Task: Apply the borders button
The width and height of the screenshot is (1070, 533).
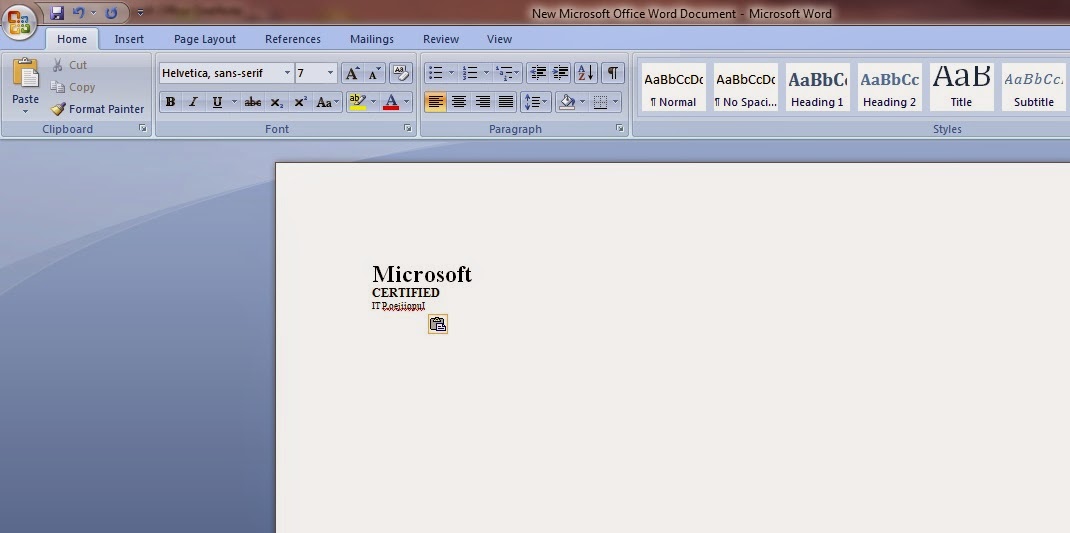Action: (601, 102)
